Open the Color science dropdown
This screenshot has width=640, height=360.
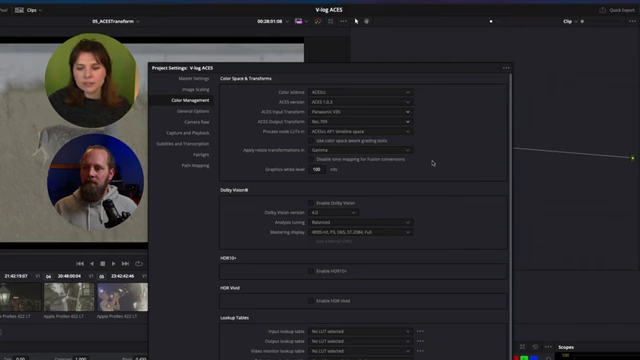coord(360,92)
